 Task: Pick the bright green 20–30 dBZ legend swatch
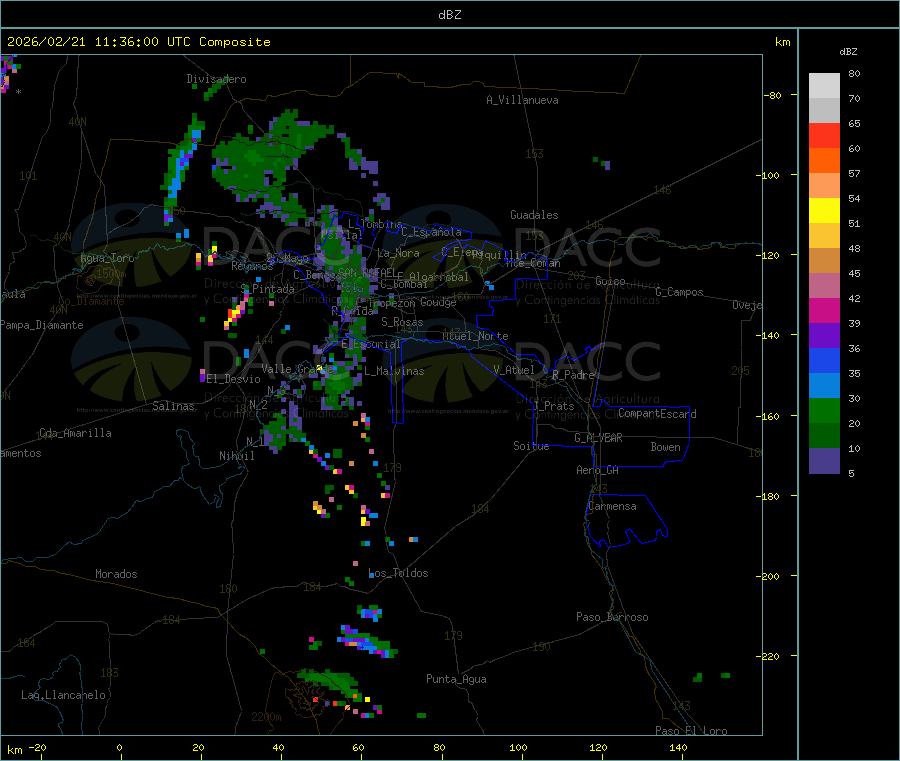click(824, 410)
